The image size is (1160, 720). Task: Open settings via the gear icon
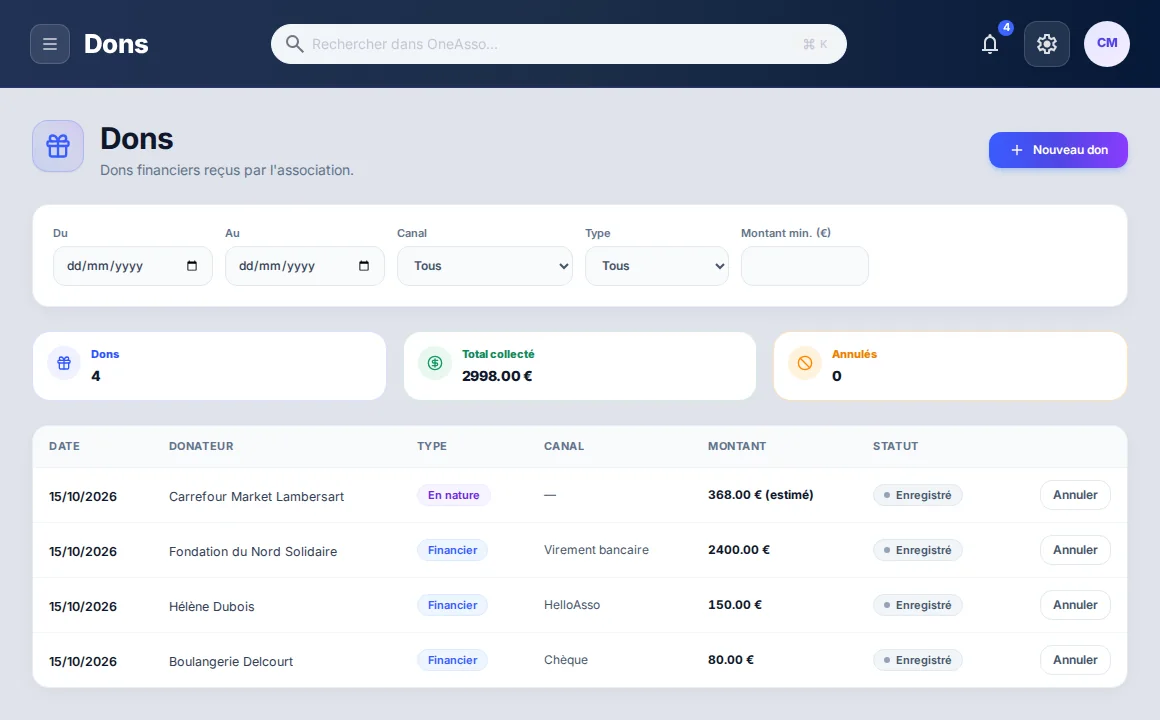[x=1046, y=44]
